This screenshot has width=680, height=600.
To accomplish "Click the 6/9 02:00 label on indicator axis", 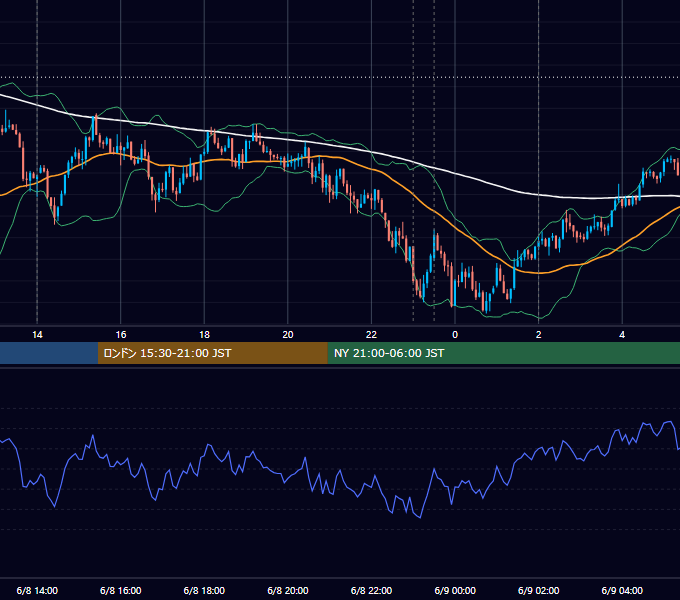I will [x=539, y=590].
